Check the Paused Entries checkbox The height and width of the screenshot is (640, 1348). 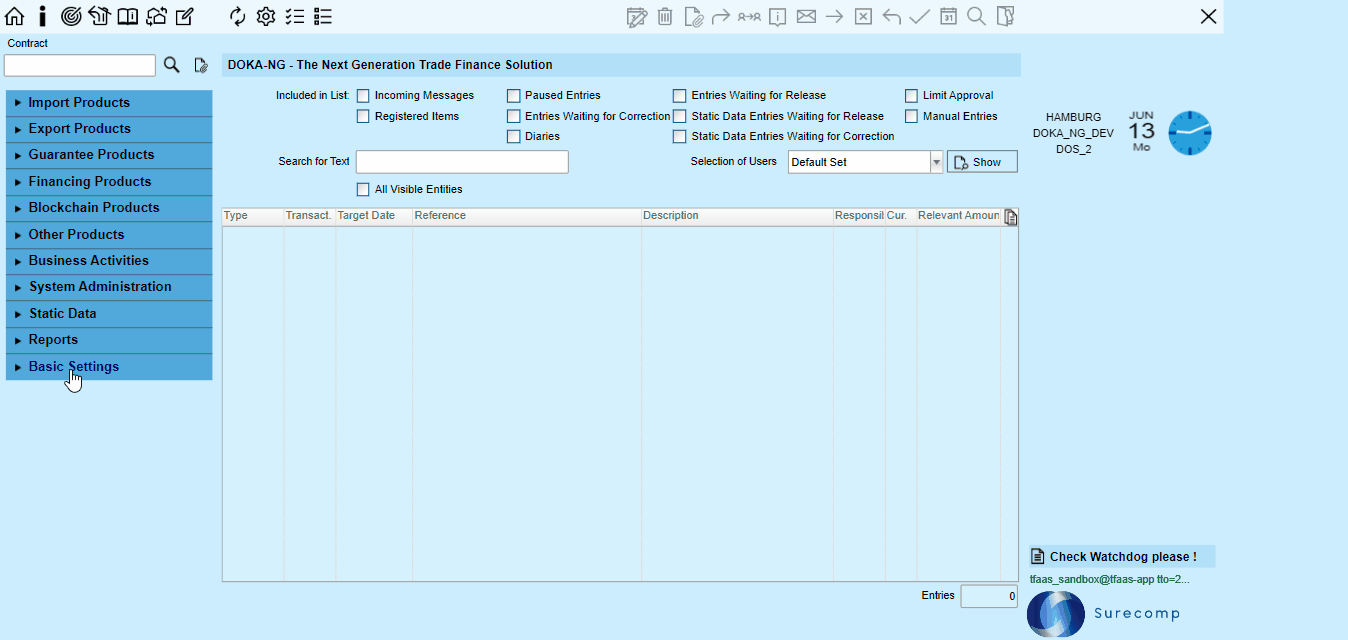coord(514,96)
